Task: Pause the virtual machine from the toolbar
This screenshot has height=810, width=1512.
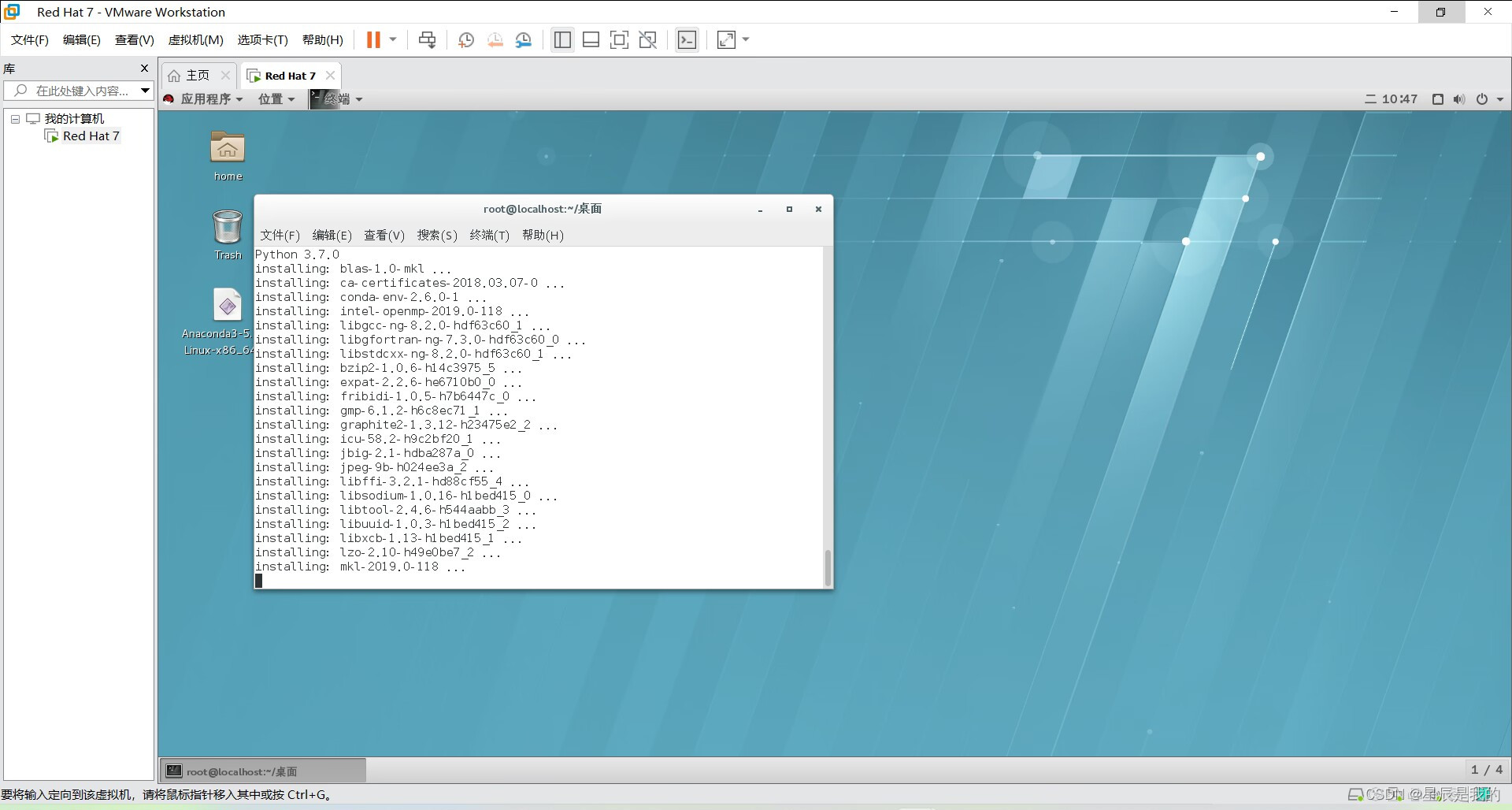Action: click(373, 40)
